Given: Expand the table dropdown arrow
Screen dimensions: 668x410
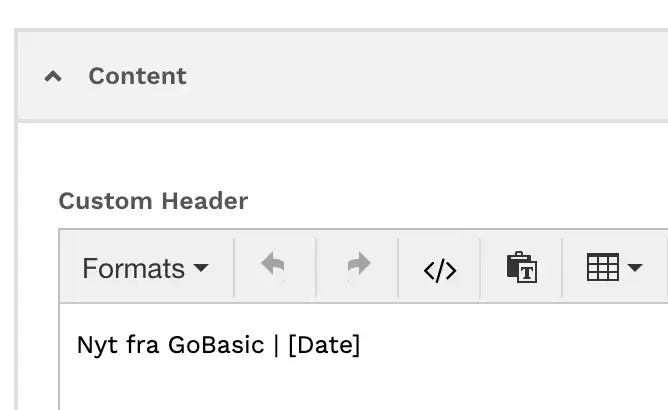Looking at the screenshot, I should tap(635, 268).
